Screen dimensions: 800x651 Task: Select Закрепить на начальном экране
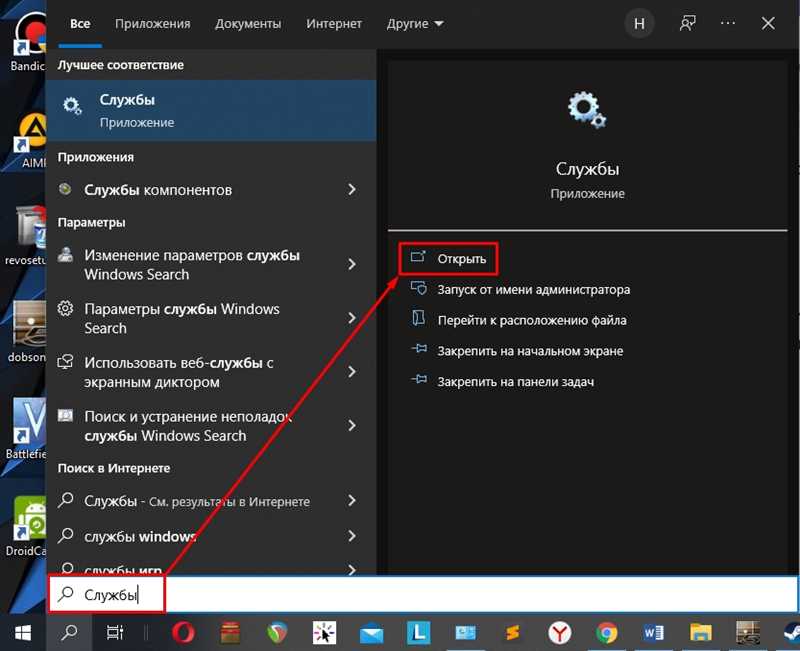[530, 351]
